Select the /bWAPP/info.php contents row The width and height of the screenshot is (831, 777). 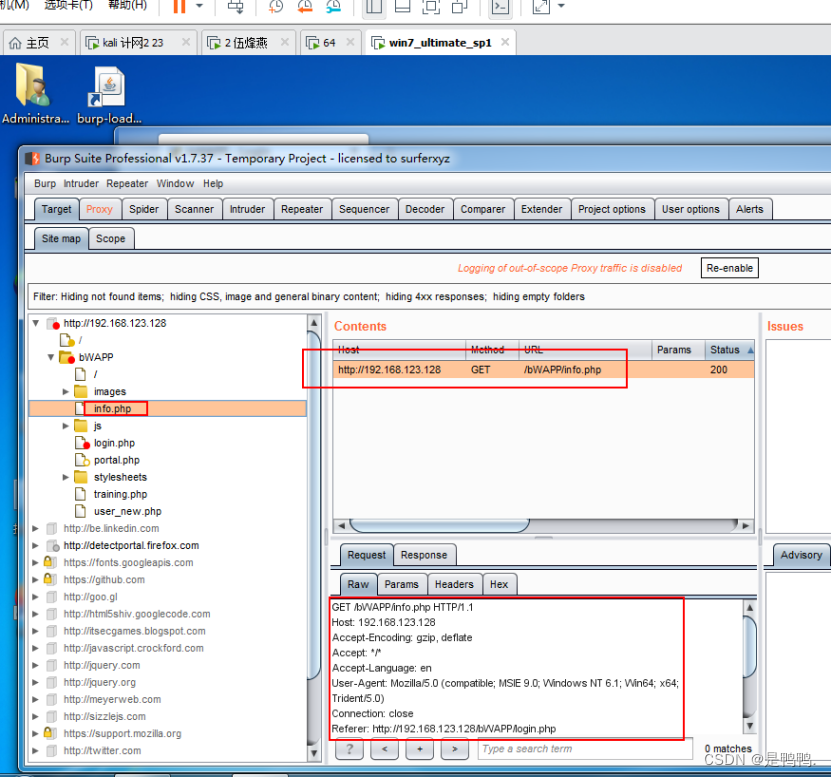[x=543, y=370]
